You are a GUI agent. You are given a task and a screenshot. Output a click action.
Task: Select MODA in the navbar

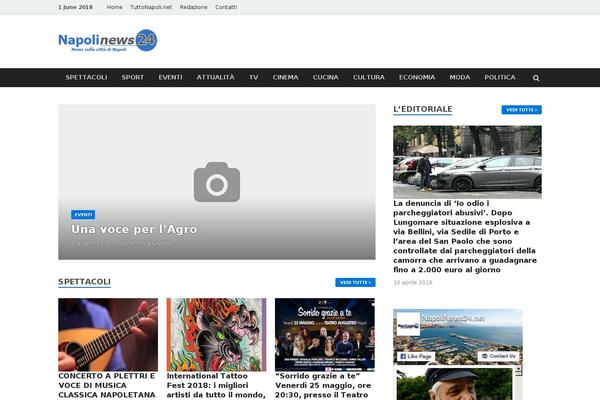(460, 77)
